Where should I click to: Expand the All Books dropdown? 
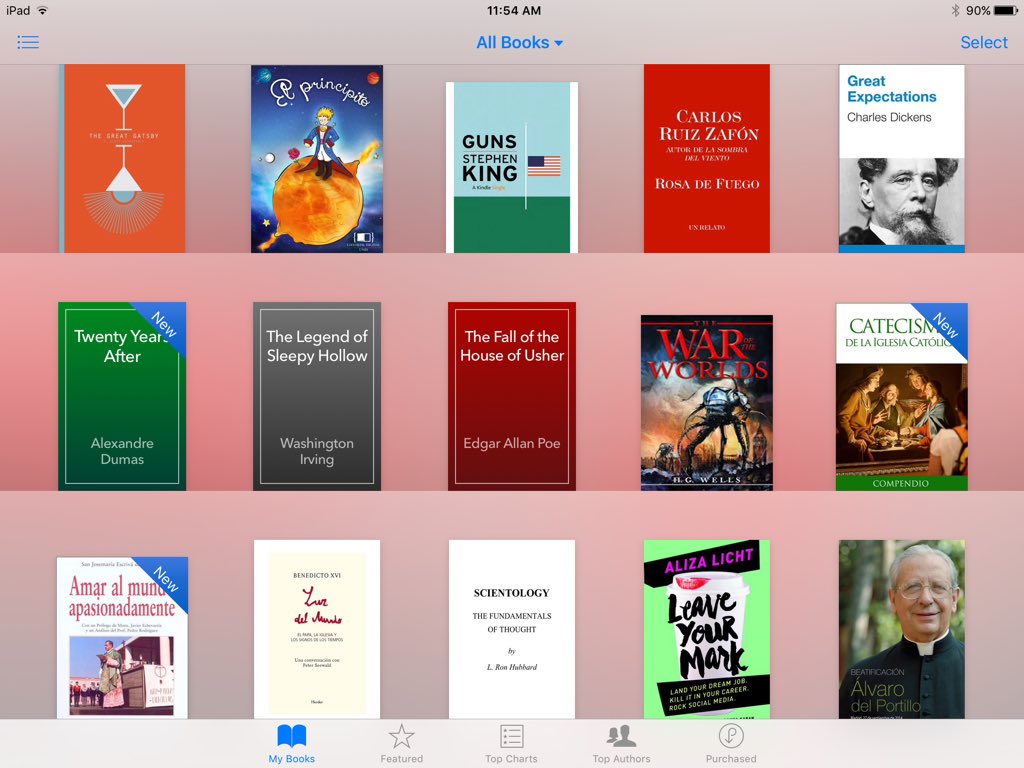pos(519,42)
